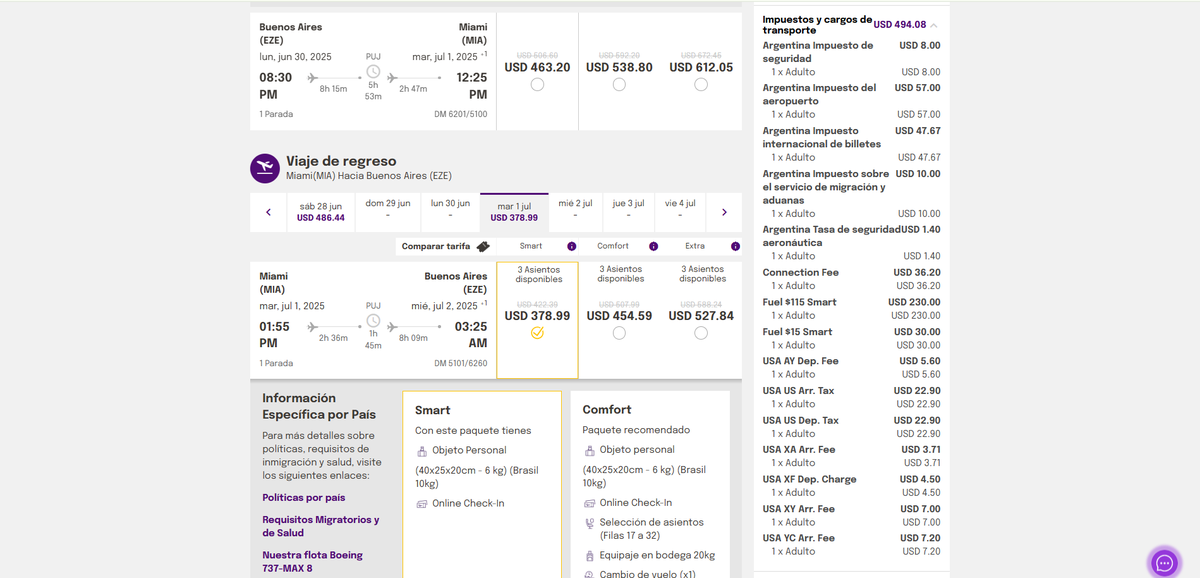Image resolution: width=1200 pixels, height=578 pixels.
Task: Click the Extra fare info icon
Action: point(731,246)
